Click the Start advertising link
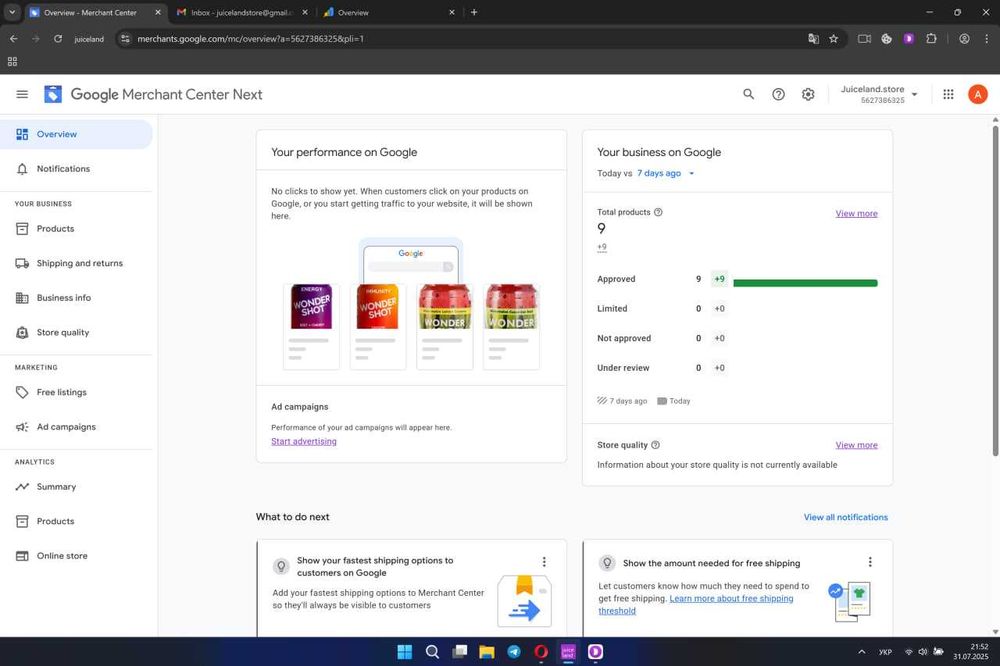 [x=304, y=441]
